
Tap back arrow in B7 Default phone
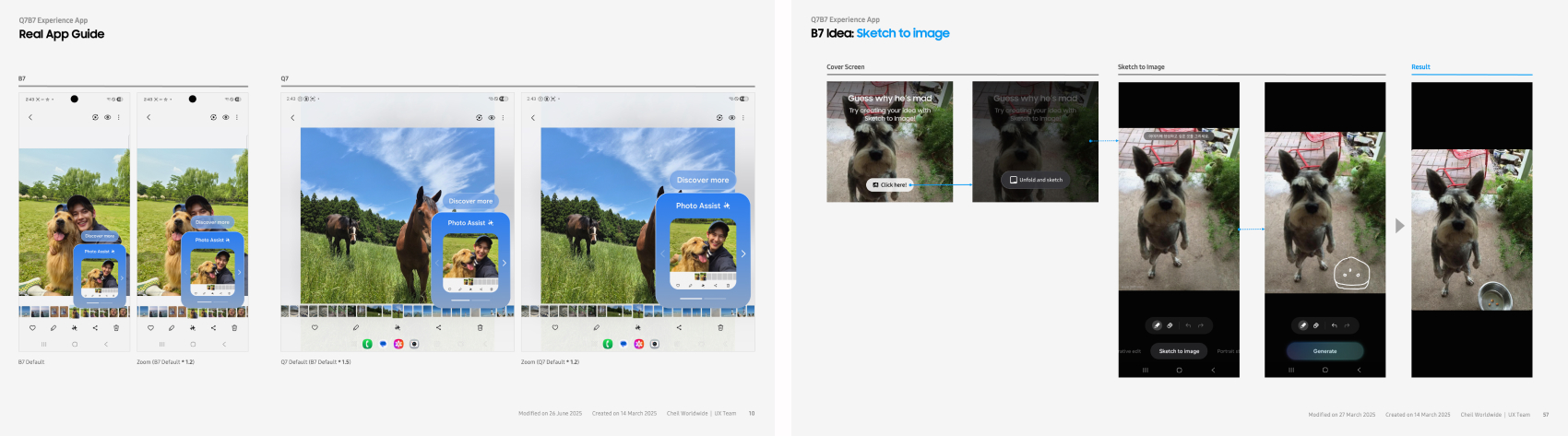tap(30, 117)
